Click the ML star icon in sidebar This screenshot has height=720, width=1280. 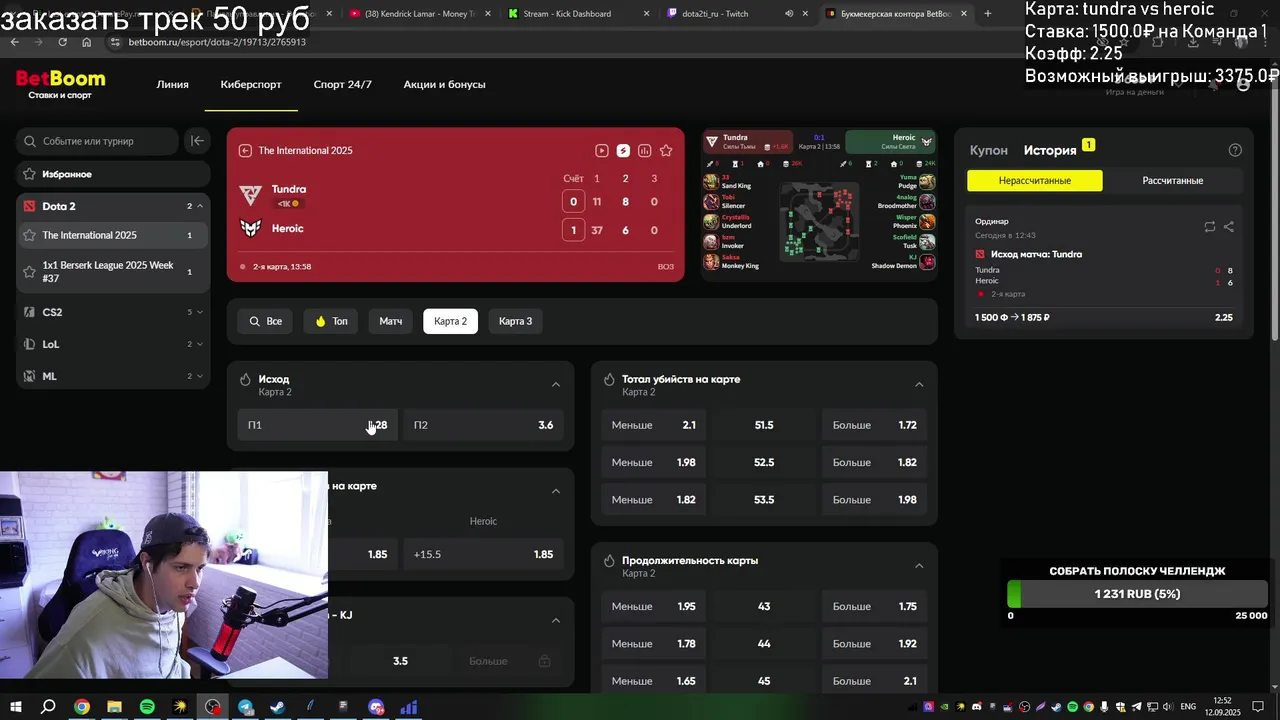(30, 376)
